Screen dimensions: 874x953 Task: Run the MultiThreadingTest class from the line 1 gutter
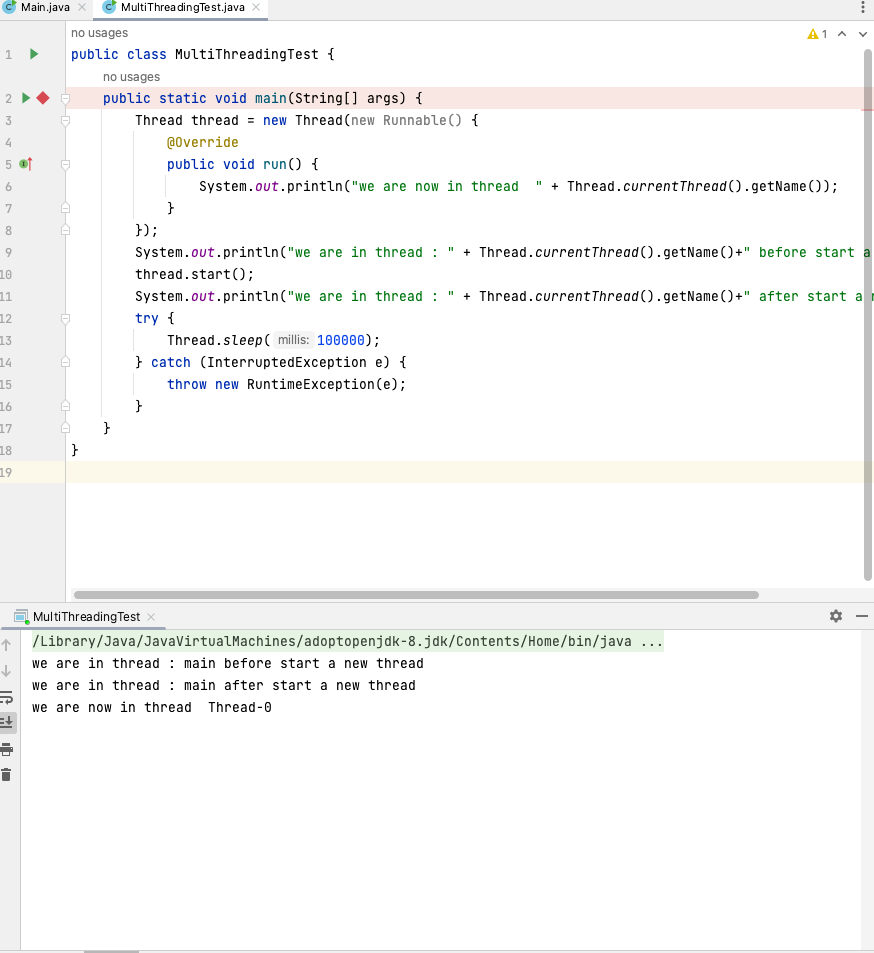[x=34, y=55]
